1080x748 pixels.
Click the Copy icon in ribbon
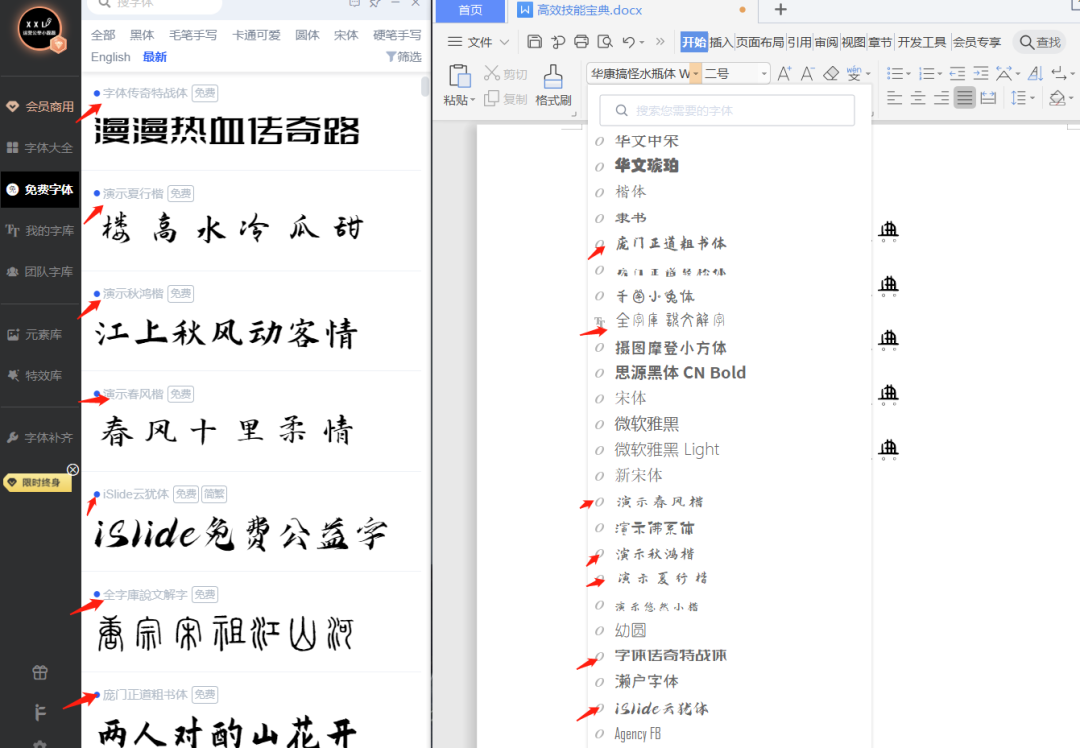[491, 98]
